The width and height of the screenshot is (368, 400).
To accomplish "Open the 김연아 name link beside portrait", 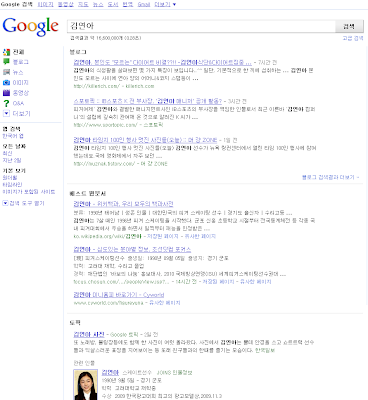I will [x=110, y=372].
